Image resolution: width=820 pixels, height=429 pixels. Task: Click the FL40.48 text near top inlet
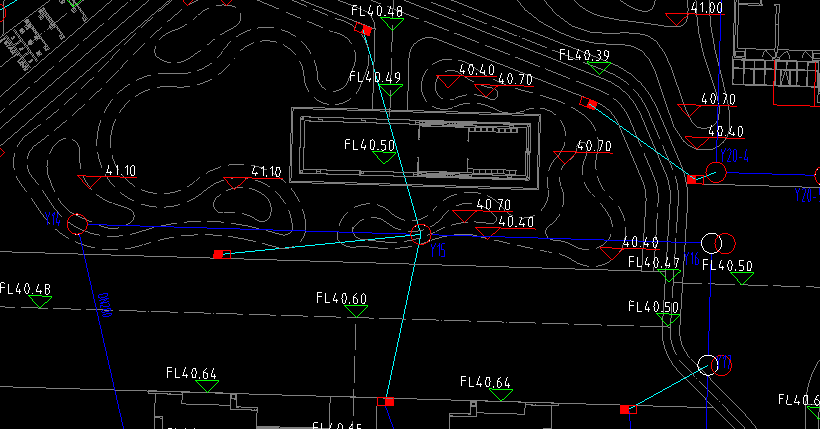(x=377, y=11)
